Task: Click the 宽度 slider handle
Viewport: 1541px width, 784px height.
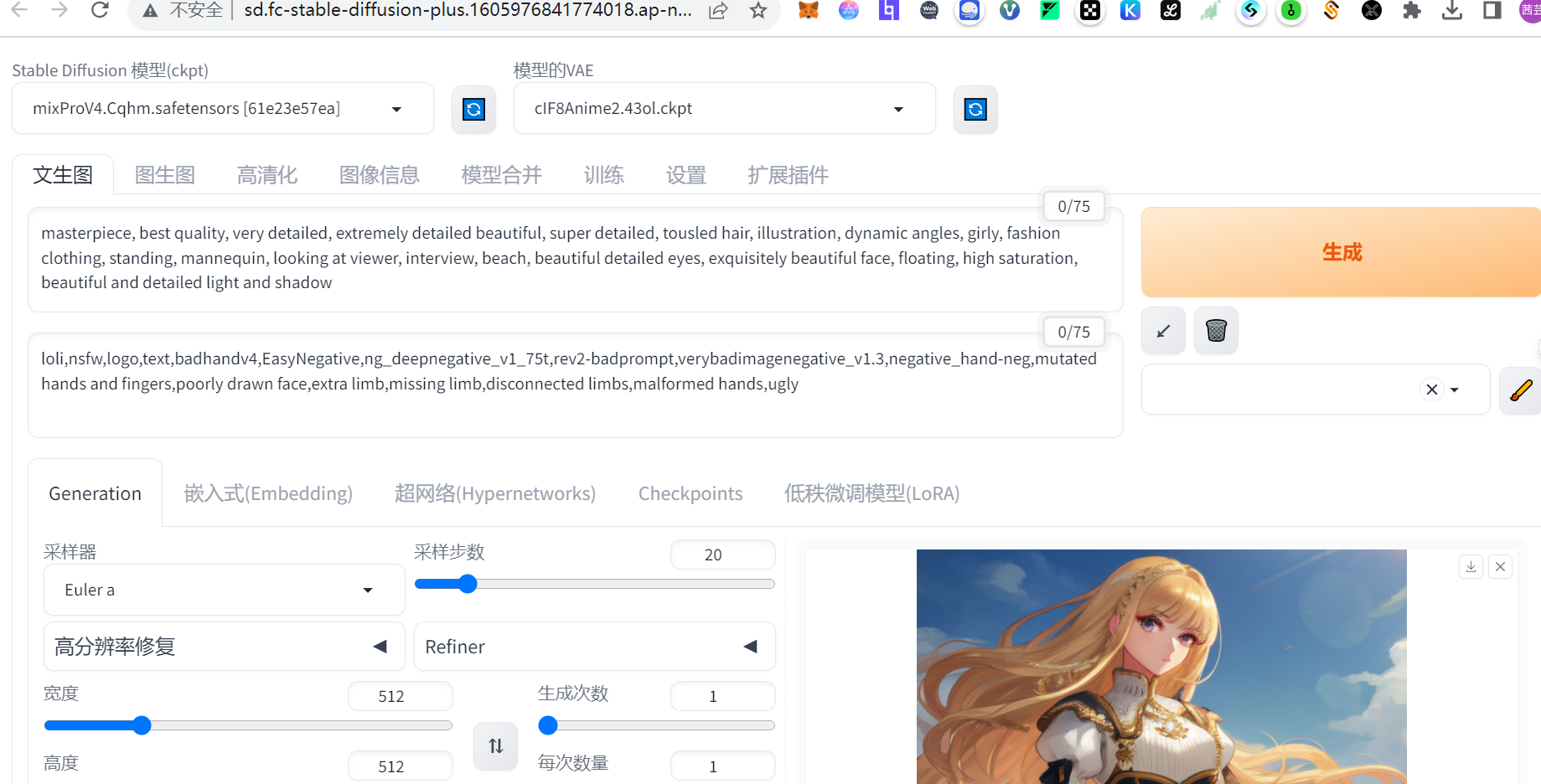Action: [142, 725]
